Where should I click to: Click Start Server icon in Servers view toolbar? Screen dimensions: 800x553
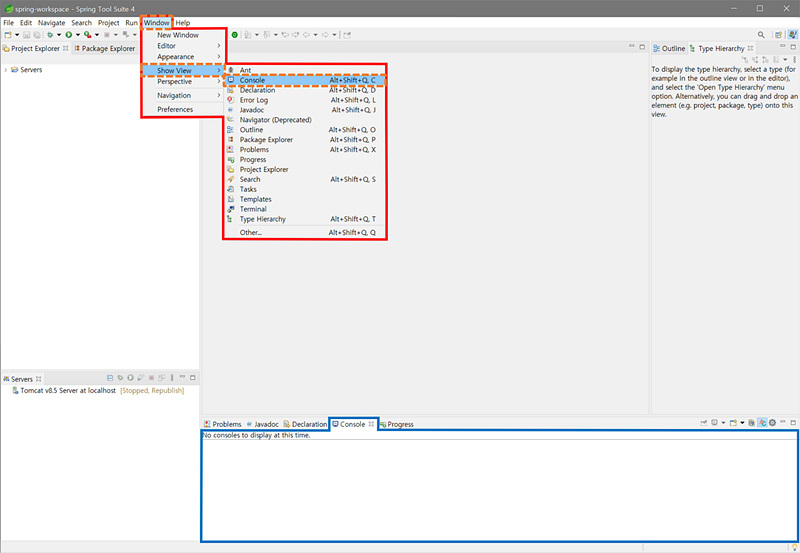tap(131, 378)
